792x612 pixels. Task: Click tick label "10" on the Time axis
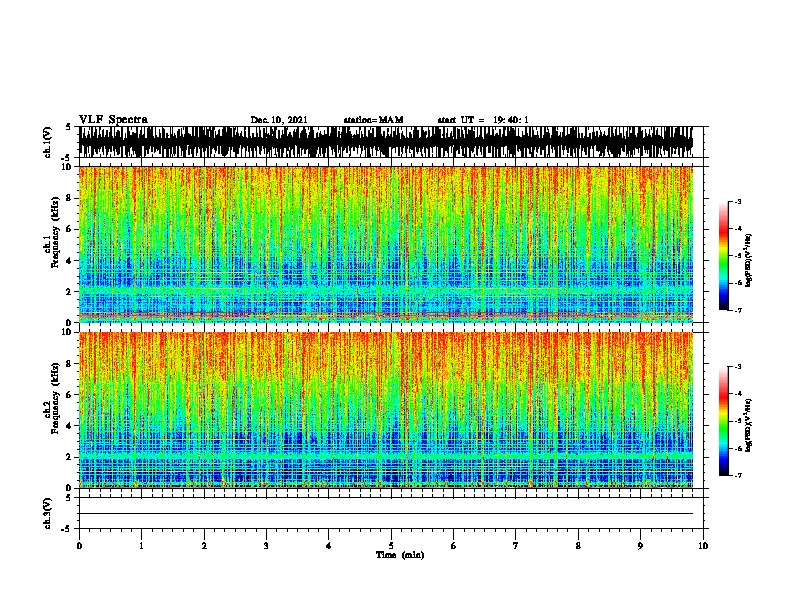click(x=703, y=546)
